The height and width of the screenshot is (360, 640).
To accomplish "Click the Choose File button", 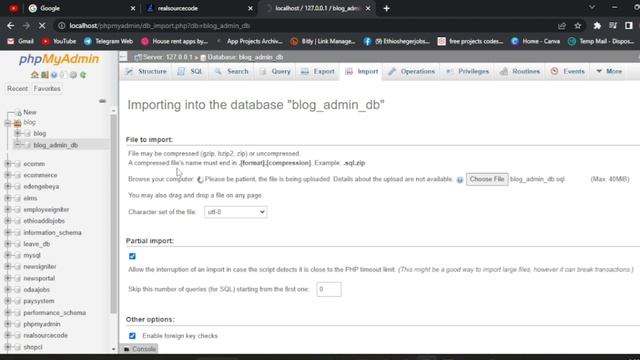I will [x=487, y=179].
